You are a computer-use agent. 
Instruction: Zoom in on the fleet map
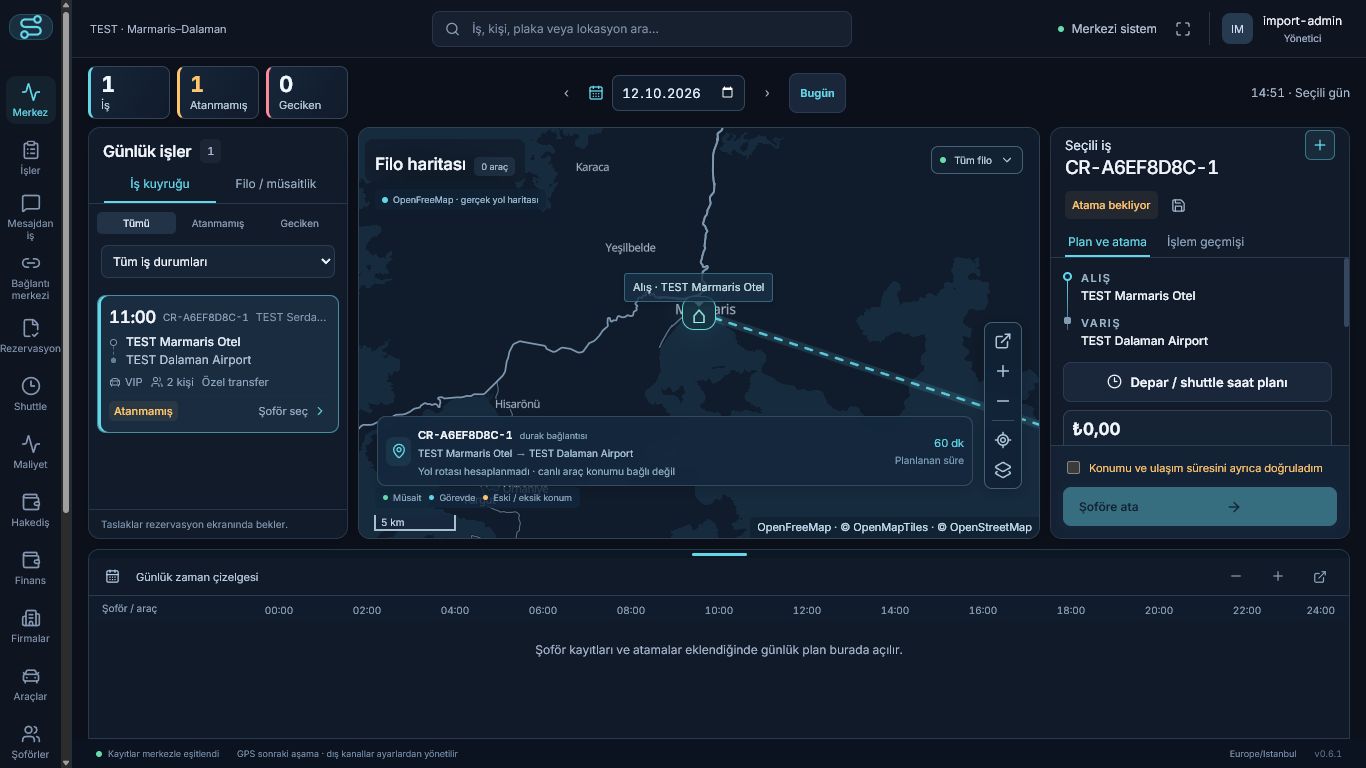(1003, 371)
